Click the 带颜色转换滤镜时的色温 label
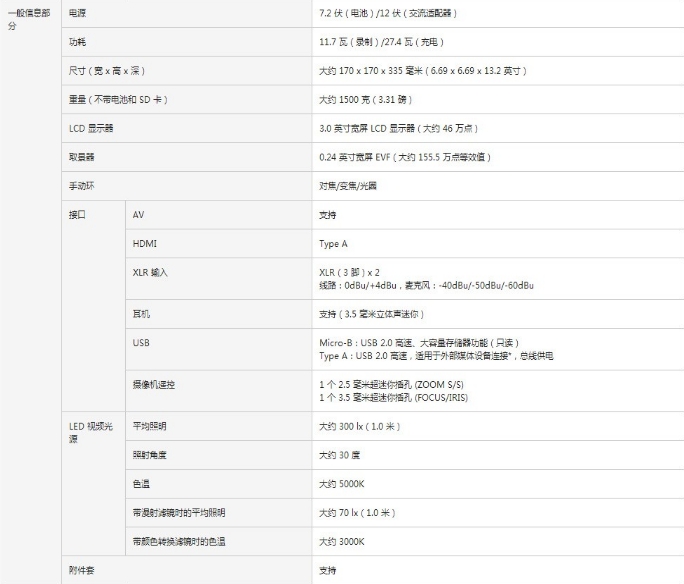 click(x=179, y=542)
